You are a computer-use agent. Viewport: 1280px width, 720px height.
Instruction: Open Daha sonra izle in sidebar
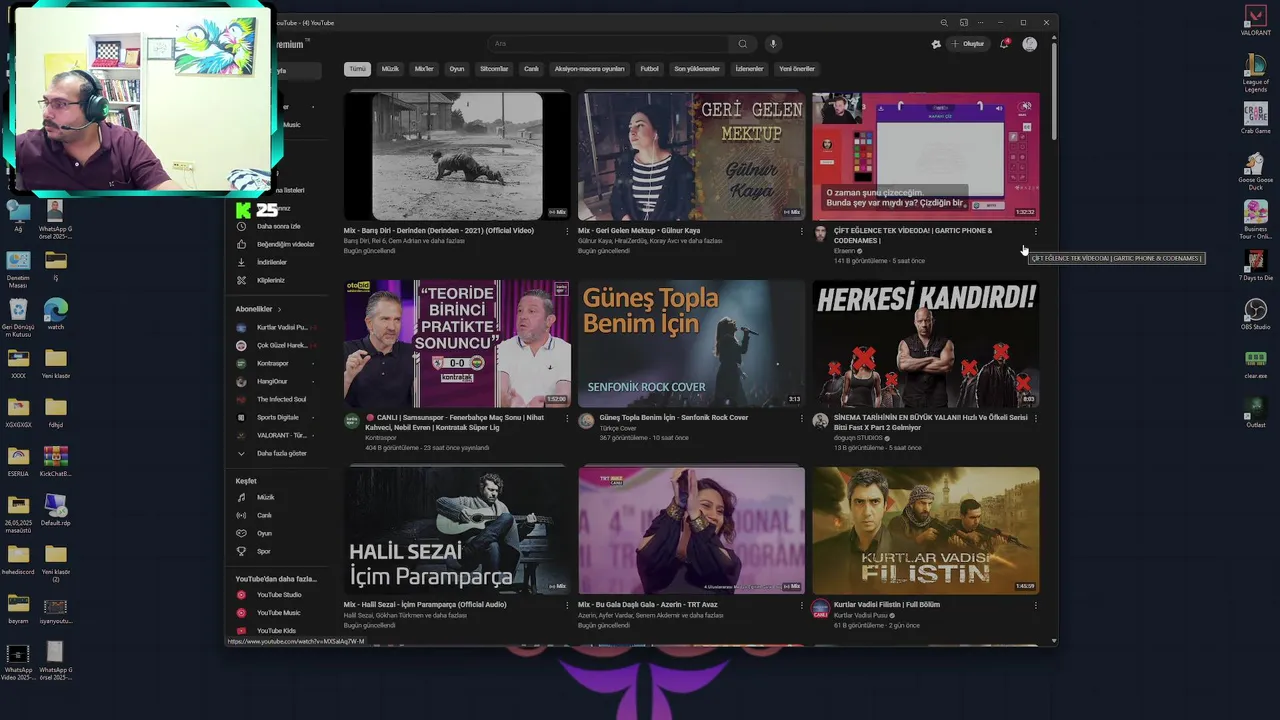[277, 226]
